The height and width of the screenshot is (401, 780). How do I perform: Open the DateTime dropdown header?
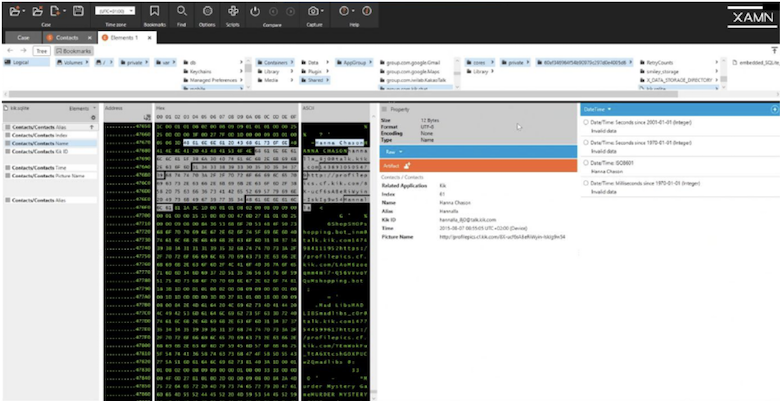point(597,109)
